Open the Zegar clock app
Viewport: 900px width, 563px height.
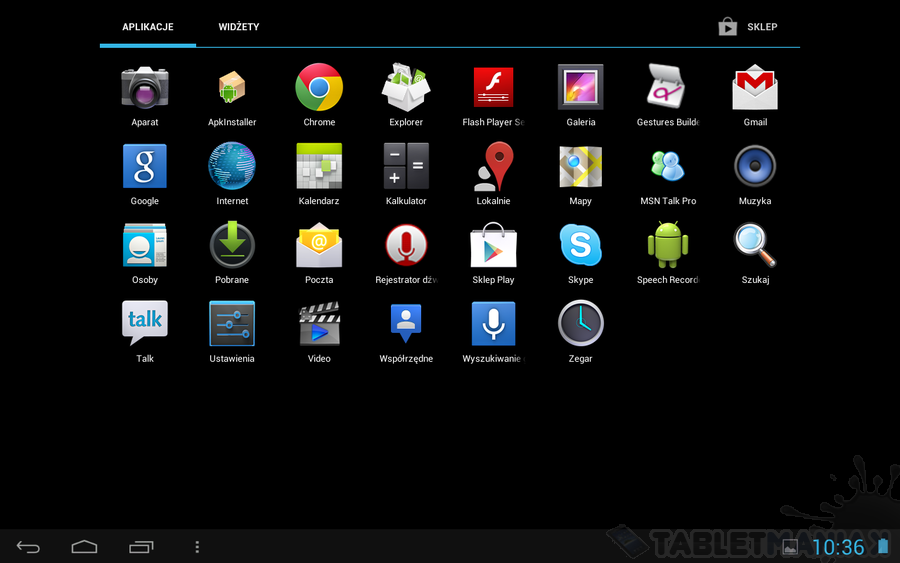[580, 324]
